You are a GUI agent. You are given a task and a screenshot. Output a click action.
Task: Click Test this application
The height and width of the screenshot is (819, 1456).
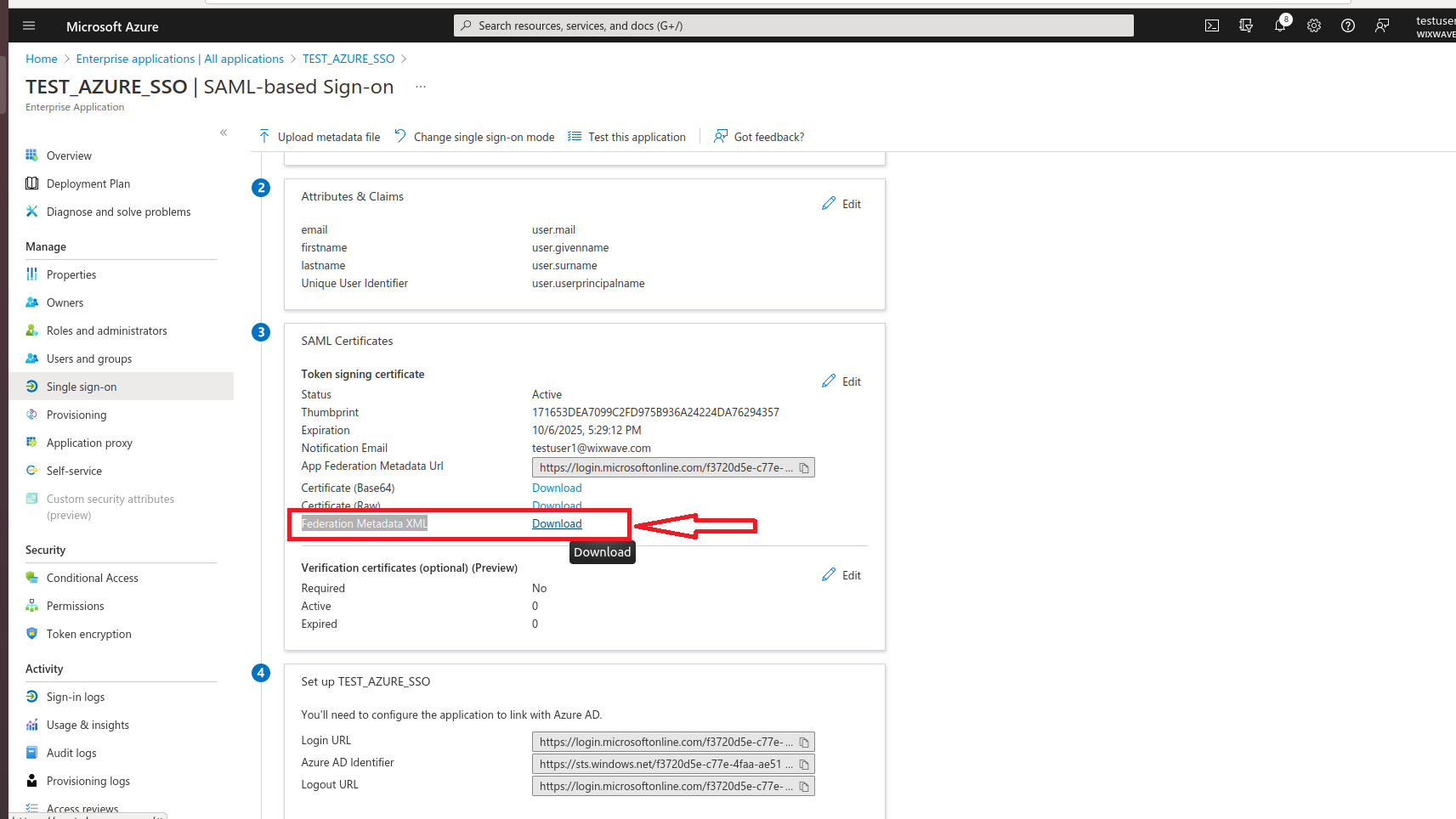point(627,137)
